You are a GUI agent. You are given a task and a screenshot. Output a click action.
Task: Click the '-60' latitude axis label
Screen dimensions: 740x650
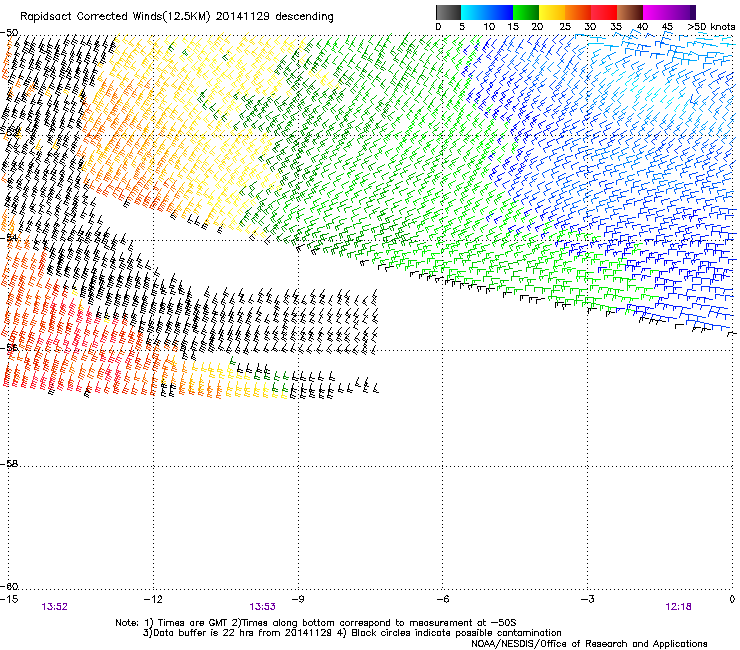[9, 586]
